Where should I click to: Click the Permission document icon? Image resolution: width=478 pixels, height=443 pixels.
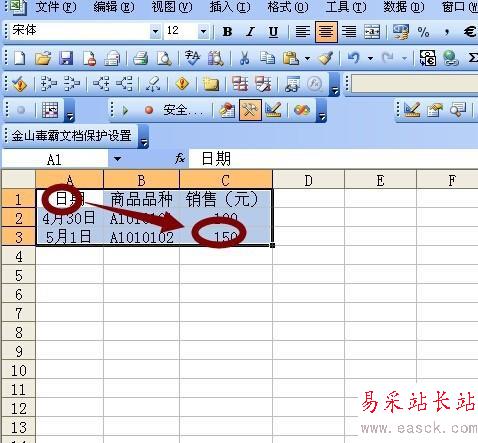tap(89, 58)
